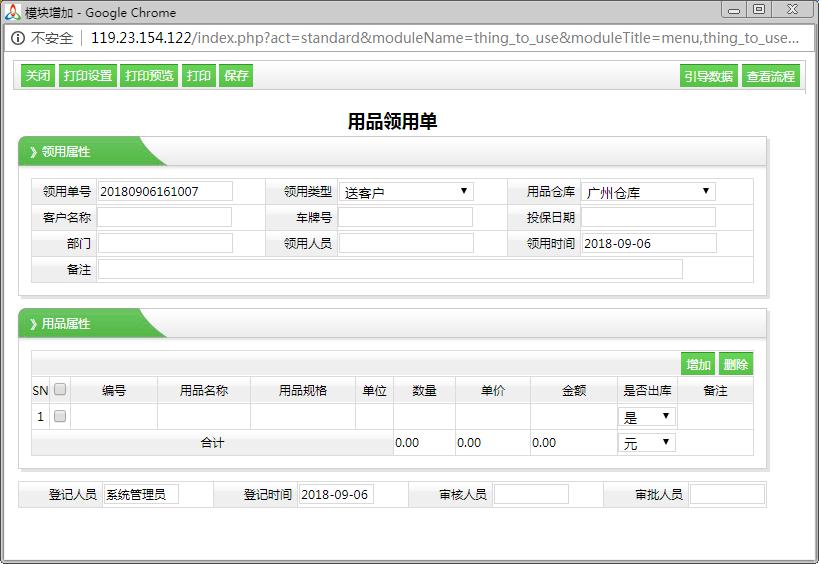The width and height of the screenshot is (819, 564).
Task: Click the 引导数据 button
Action: (708, 76)
